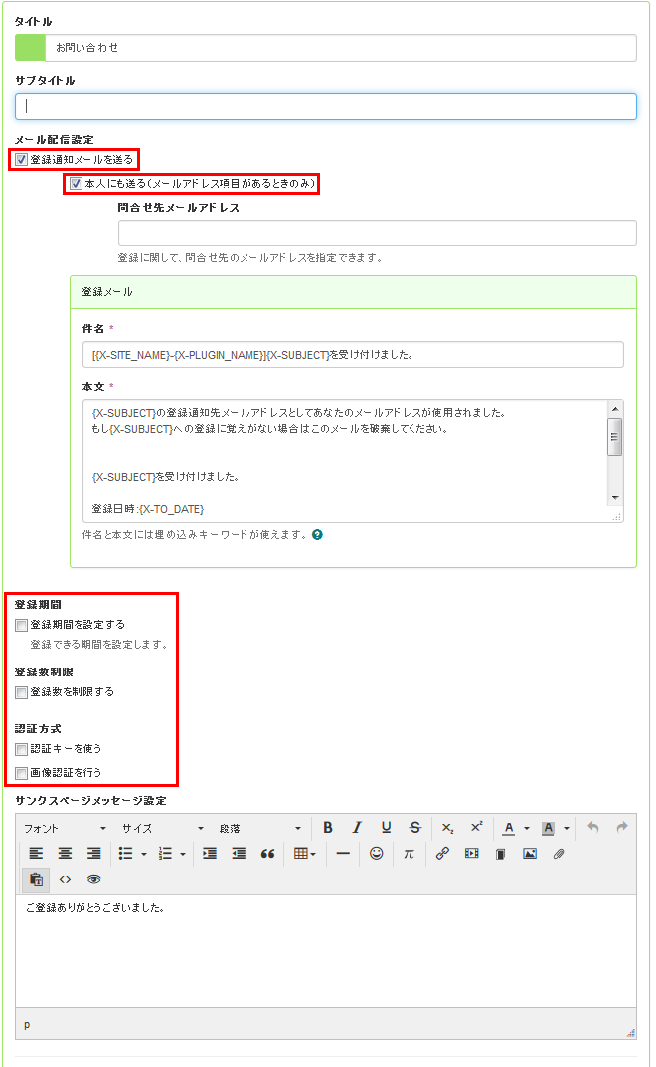Screen dimensions: 656x1067
Task: Insert a hyperlink
Action: pos(442,853)
